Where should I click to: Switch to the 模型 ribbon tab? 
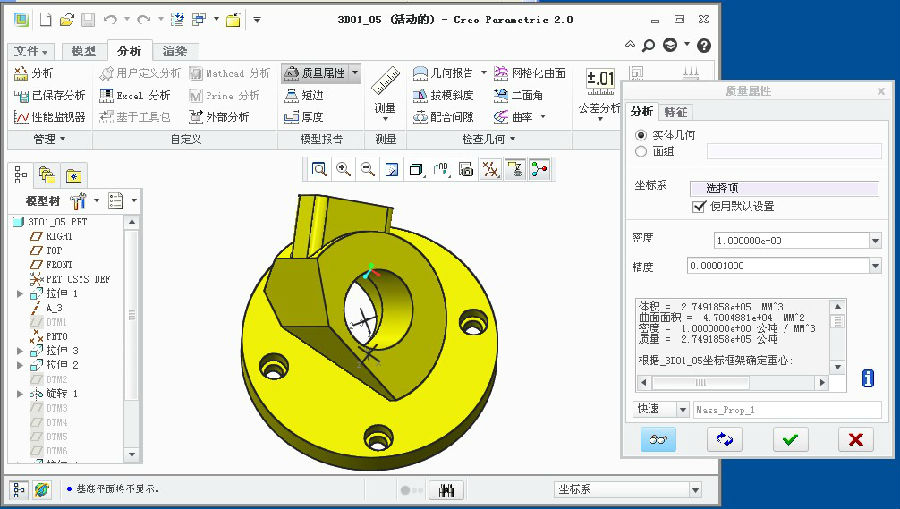pos(84,51)
